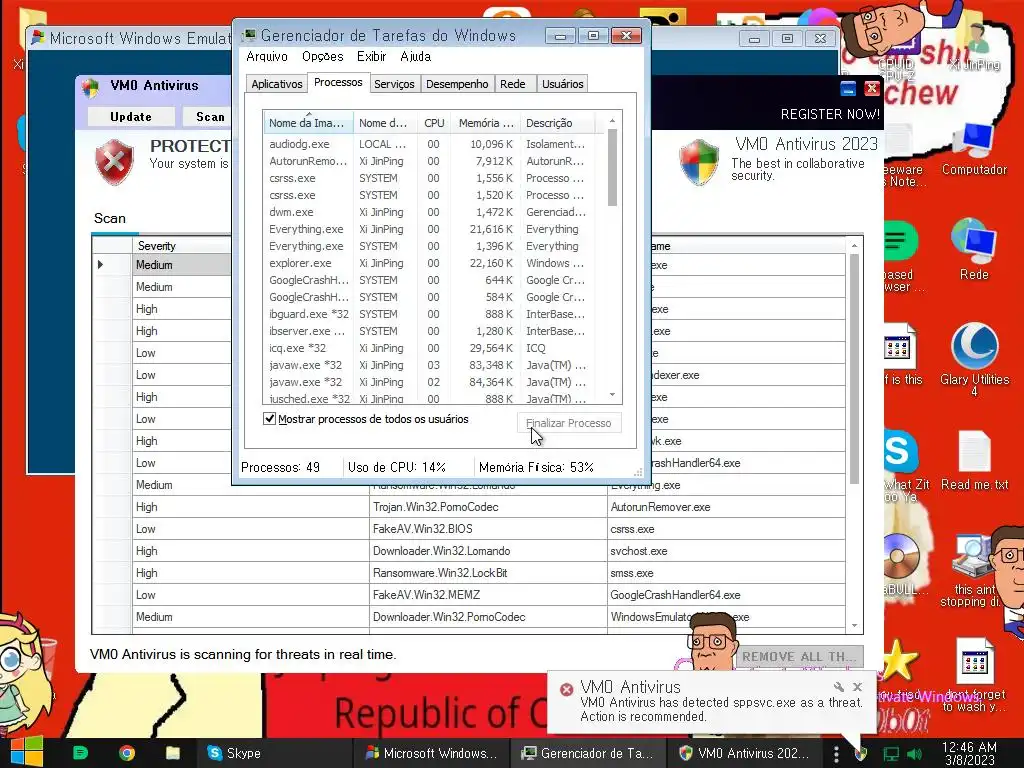Click REMOVE ALL THREATS button
This screenshot has width=1024, height=768.
[798, 656]
